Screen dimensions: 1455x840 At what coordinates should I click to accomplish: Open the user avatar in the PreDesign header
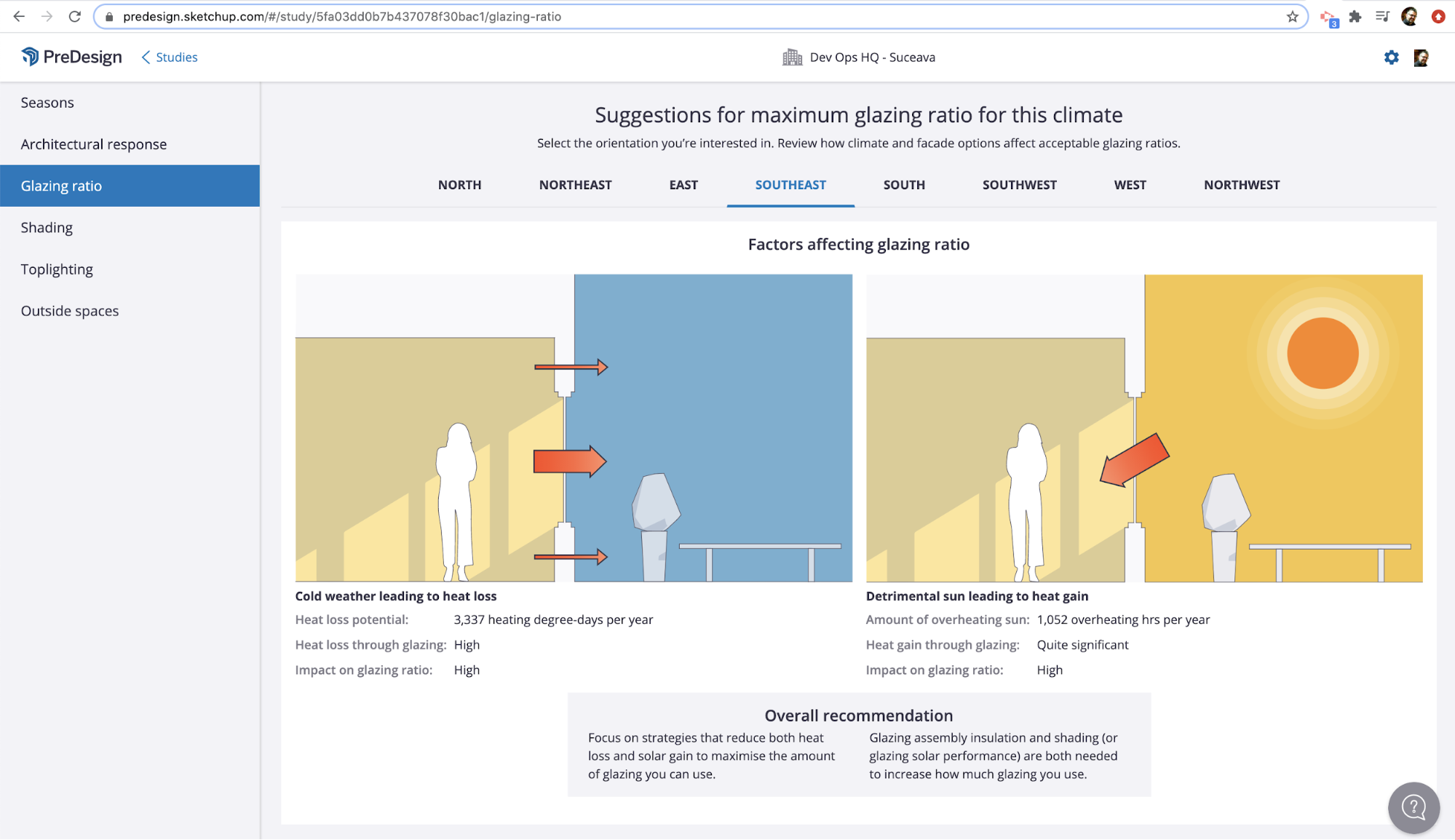coord(1420,57)
